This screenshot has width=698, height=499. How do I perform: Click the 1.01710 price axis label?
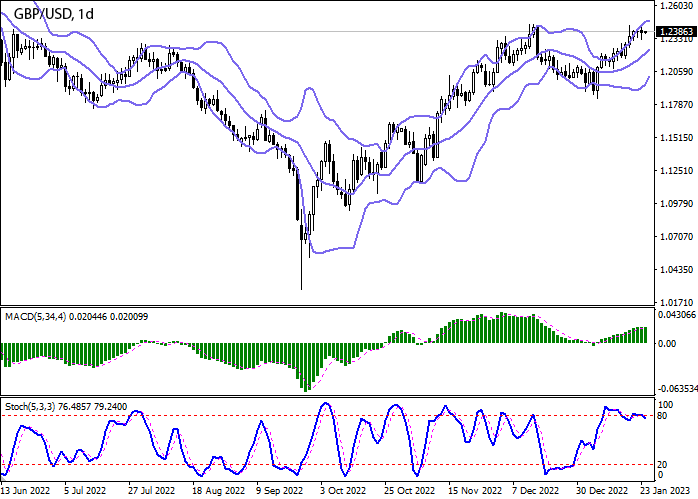[675, 302]
